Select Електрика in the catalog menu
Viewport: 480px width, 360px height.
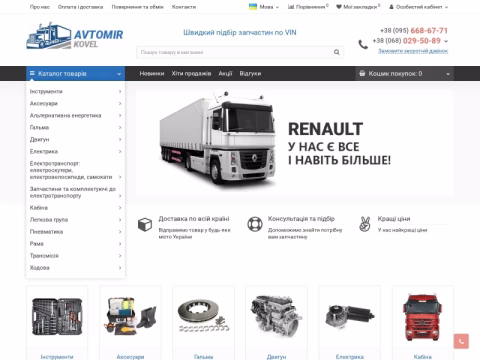coord(44,151)
